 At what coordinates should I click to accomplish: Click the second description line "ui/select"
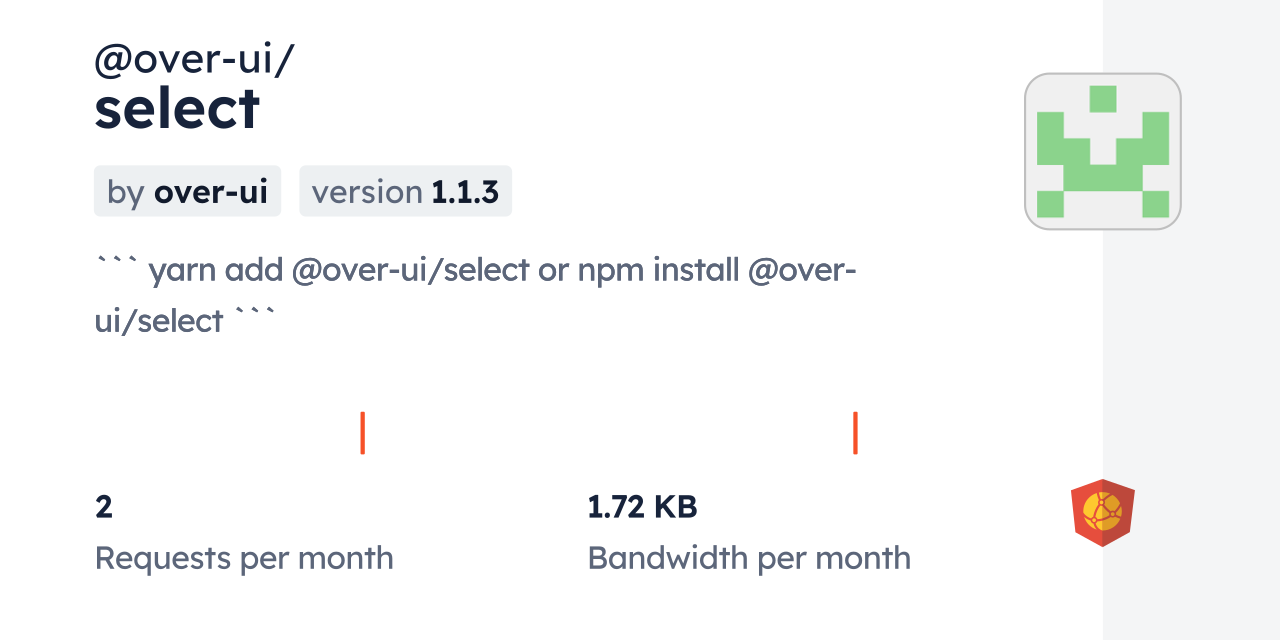pos(160,321)
